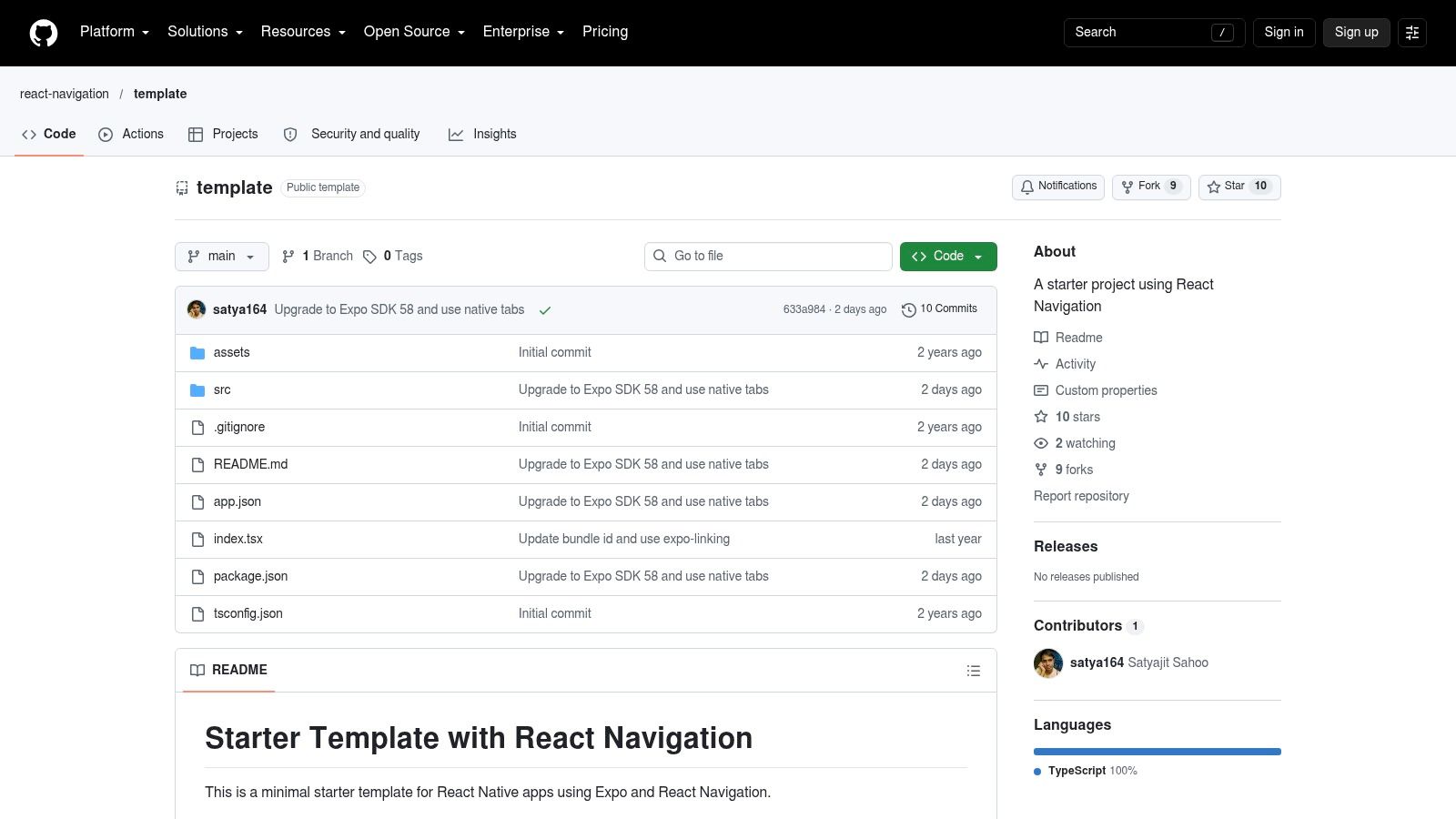
Task: Open the README outline list icon
Action: pos(974,671)
